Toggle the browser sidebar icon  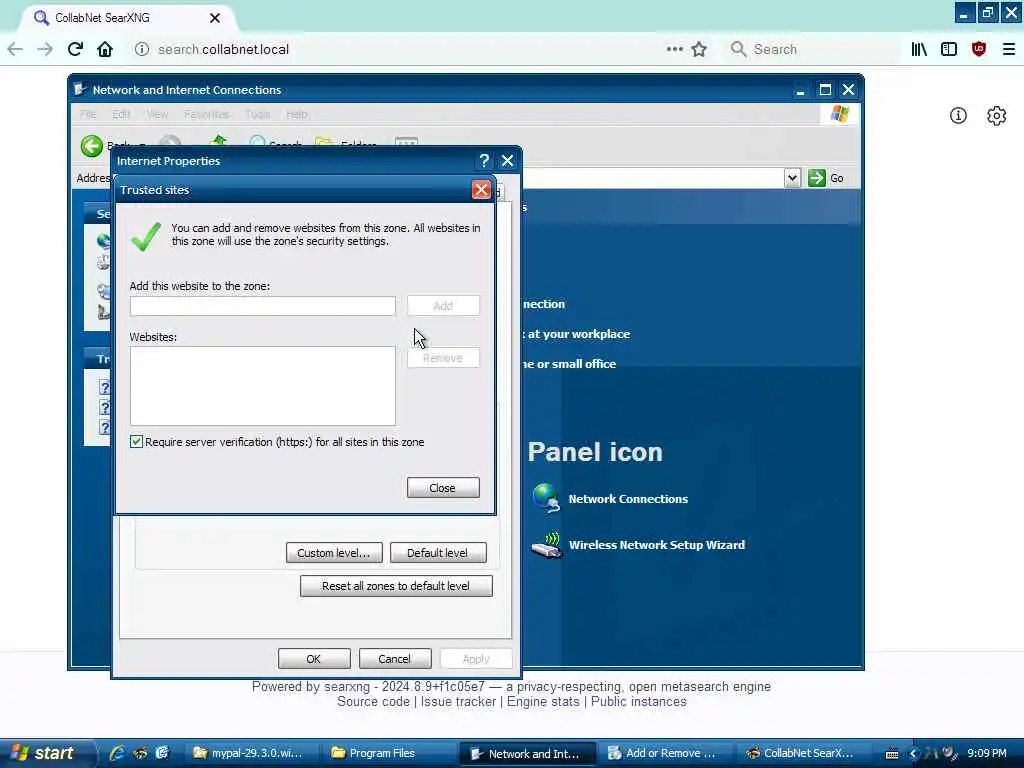tap(949, 49)
